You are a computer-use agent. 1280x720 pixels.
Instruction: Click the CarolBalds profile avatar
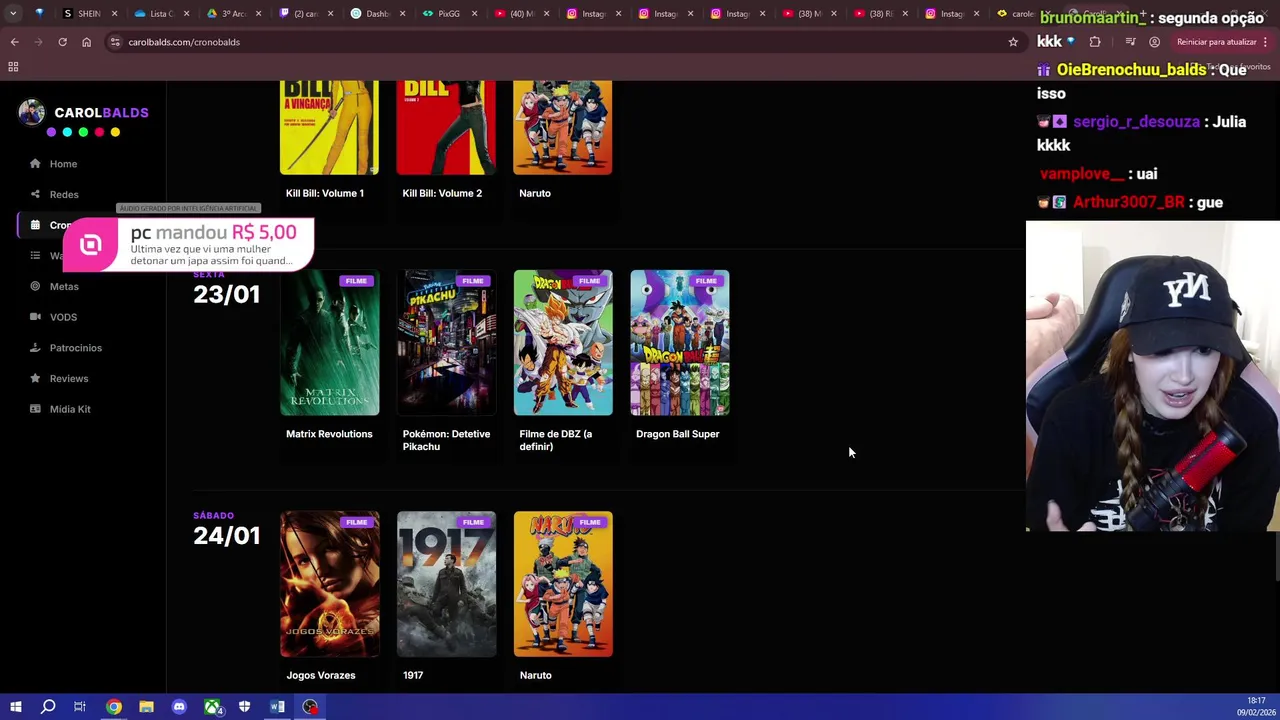point(31,113)
